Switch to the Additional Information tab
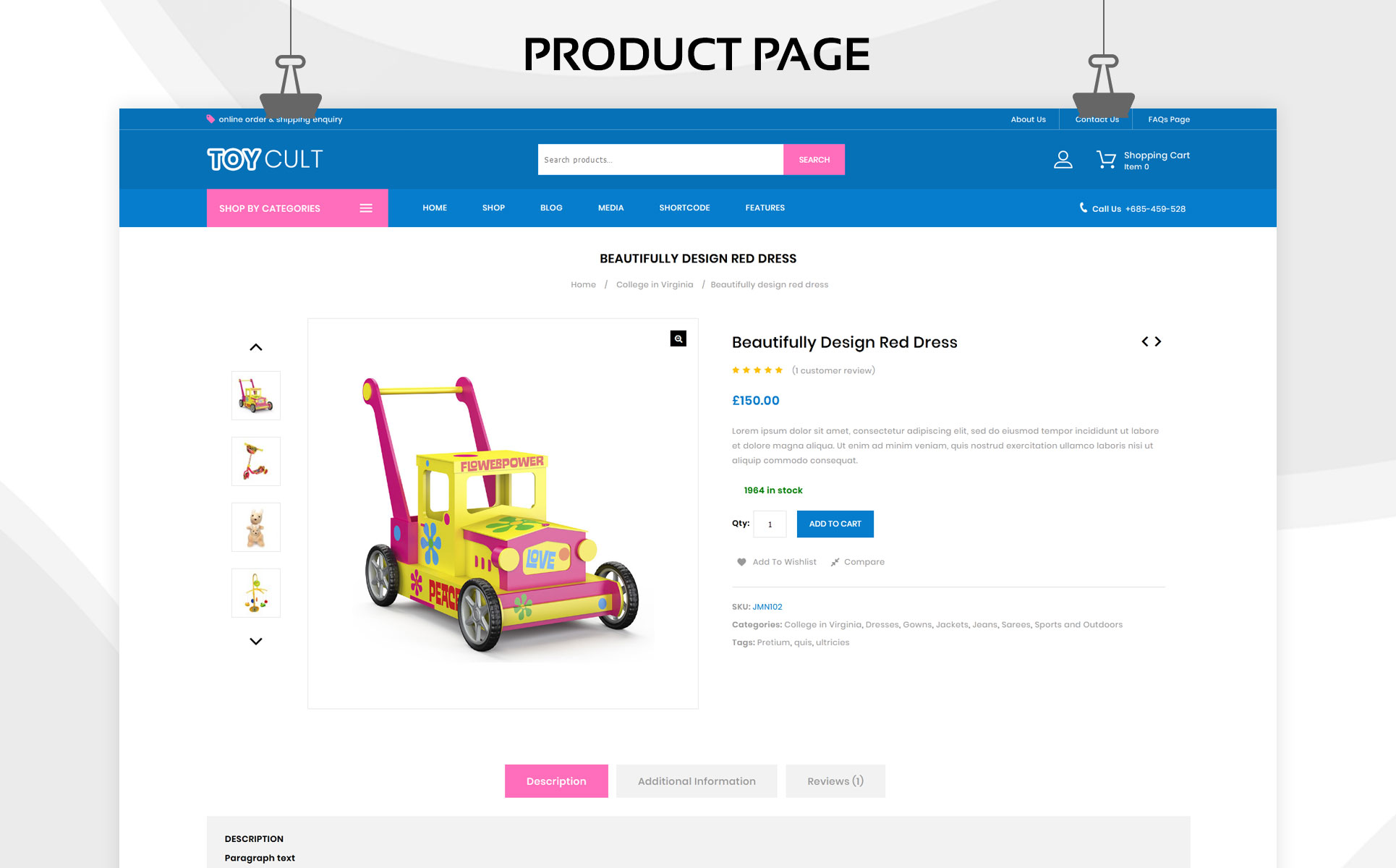The height and width of the screenshot is (868, 1396). click(697, 781)
